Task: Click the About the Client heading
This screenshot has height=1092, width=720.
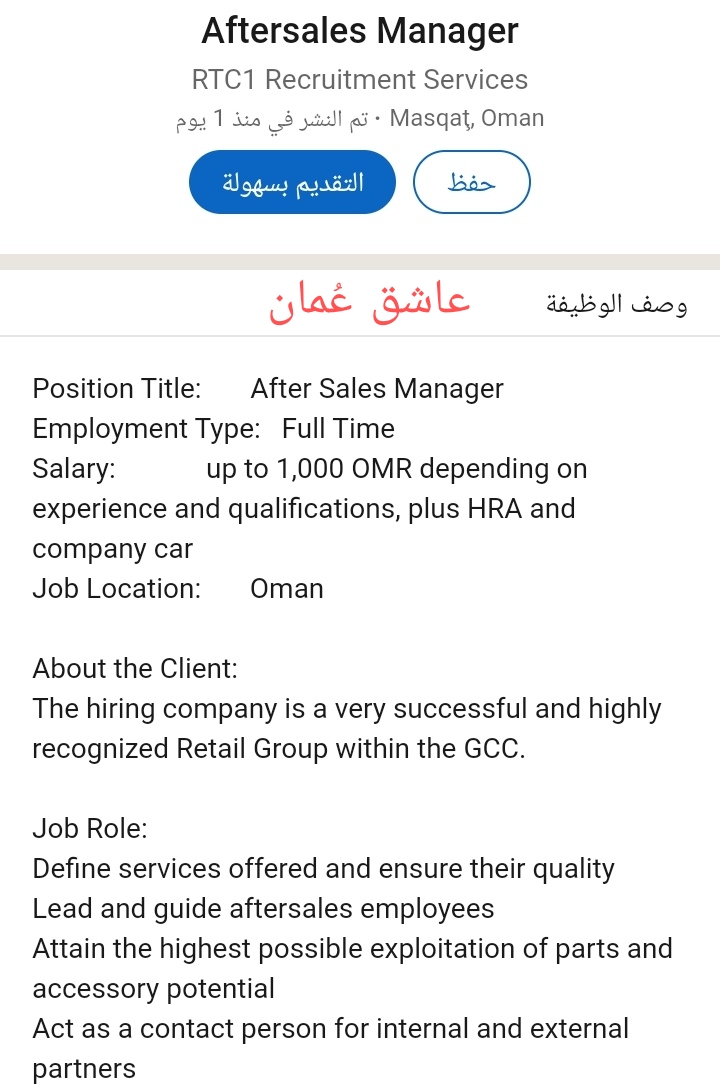Action: (x=135, y=668)
